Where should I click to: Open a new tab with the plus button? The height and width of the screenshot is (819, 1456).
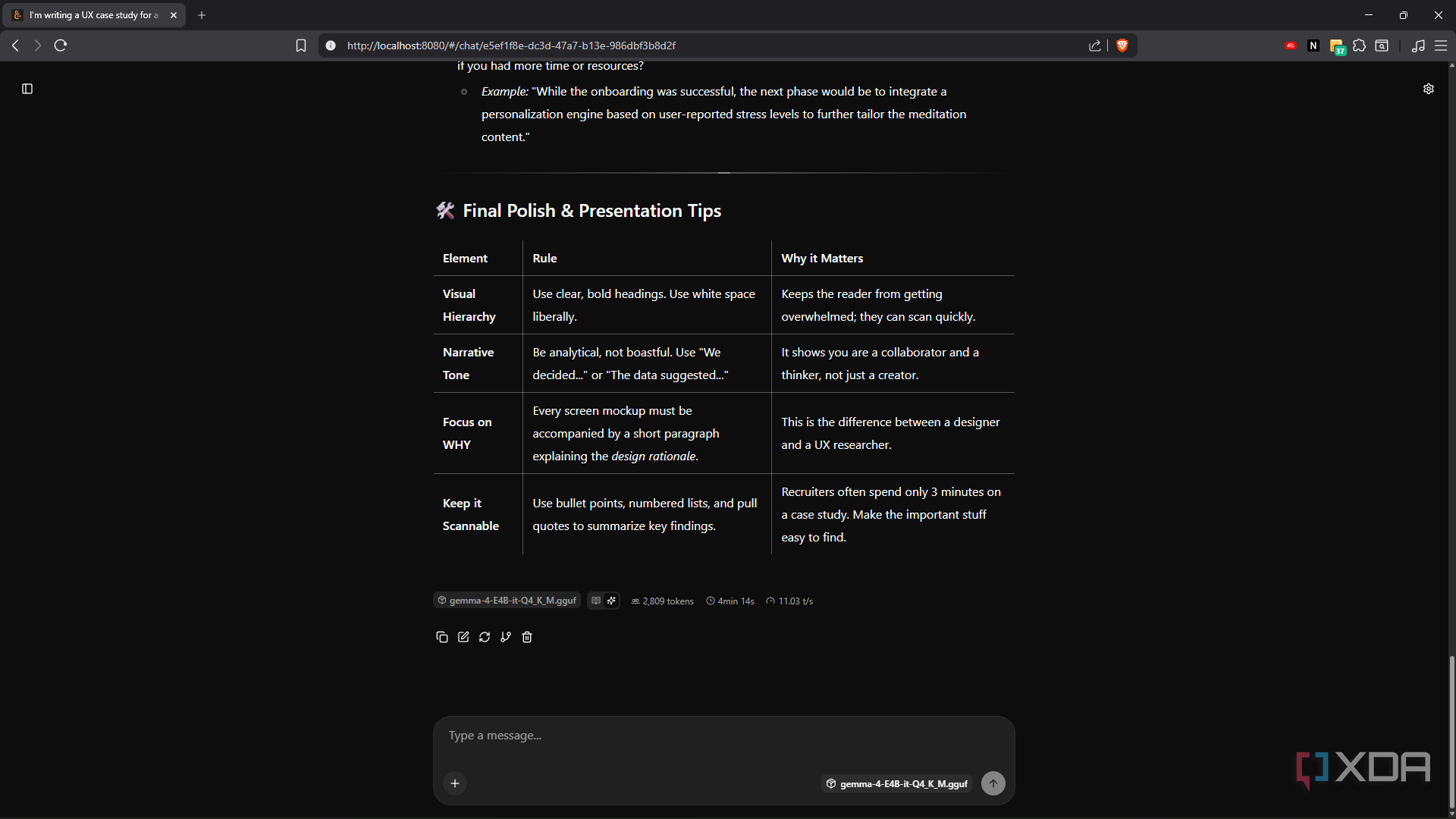pos(202,15)
